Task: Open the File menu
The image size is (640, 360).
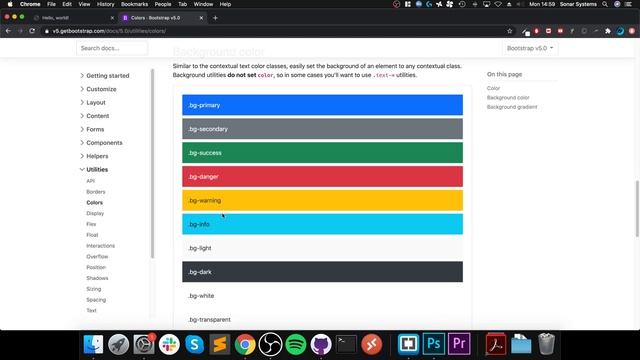Action: tap(51, 4)
